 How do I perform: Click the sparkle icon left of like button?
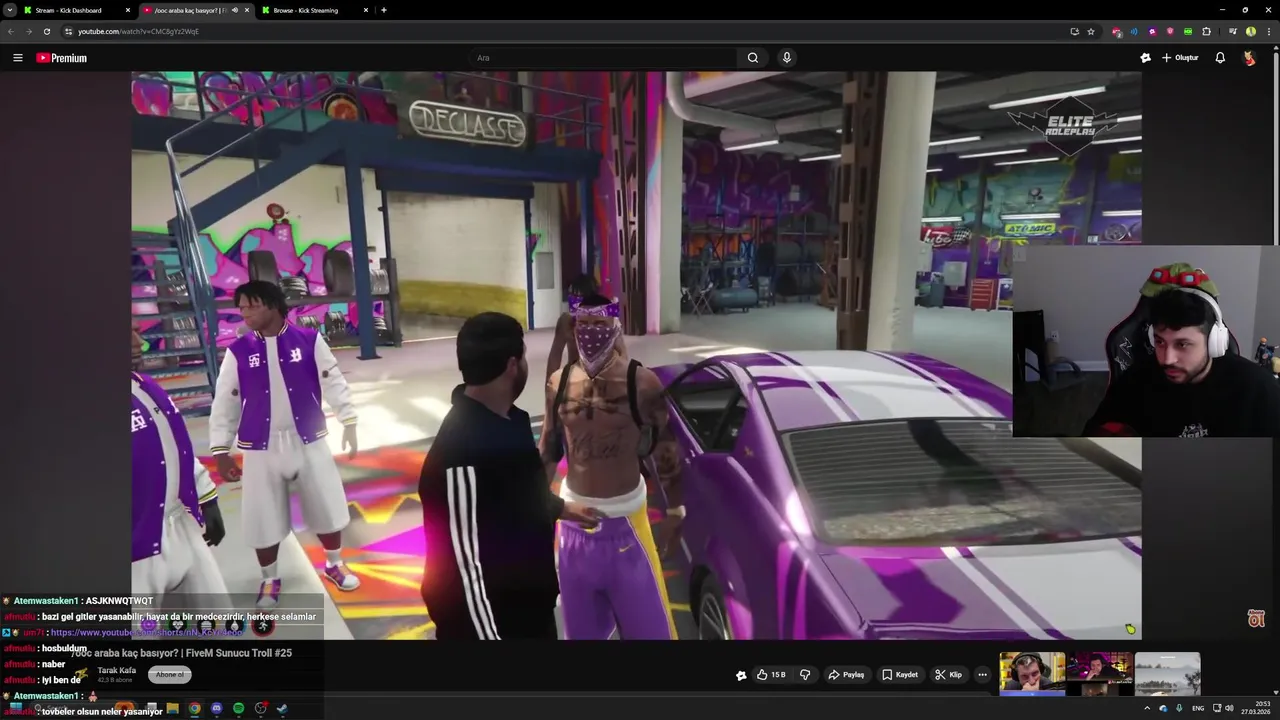coord(741,675)
